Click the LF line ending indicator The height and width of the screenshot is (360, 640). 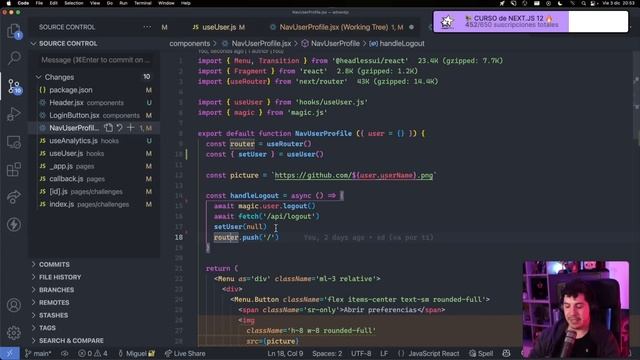coord(384,353)
